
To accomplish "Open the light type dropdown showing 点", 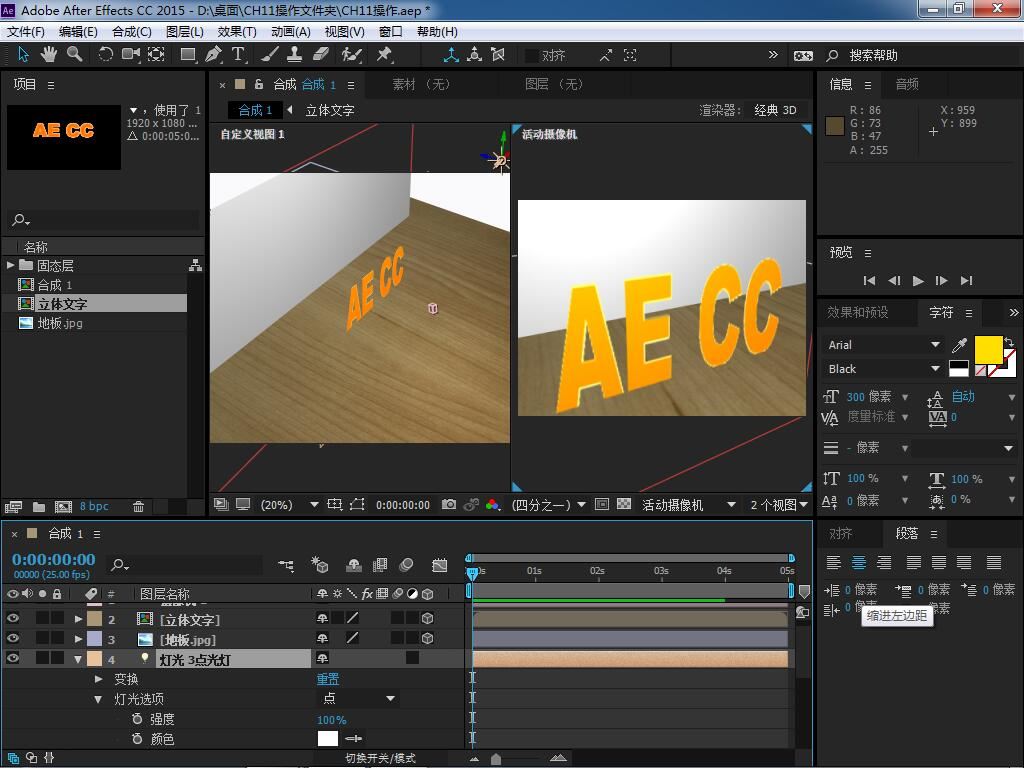I will 359,699.
